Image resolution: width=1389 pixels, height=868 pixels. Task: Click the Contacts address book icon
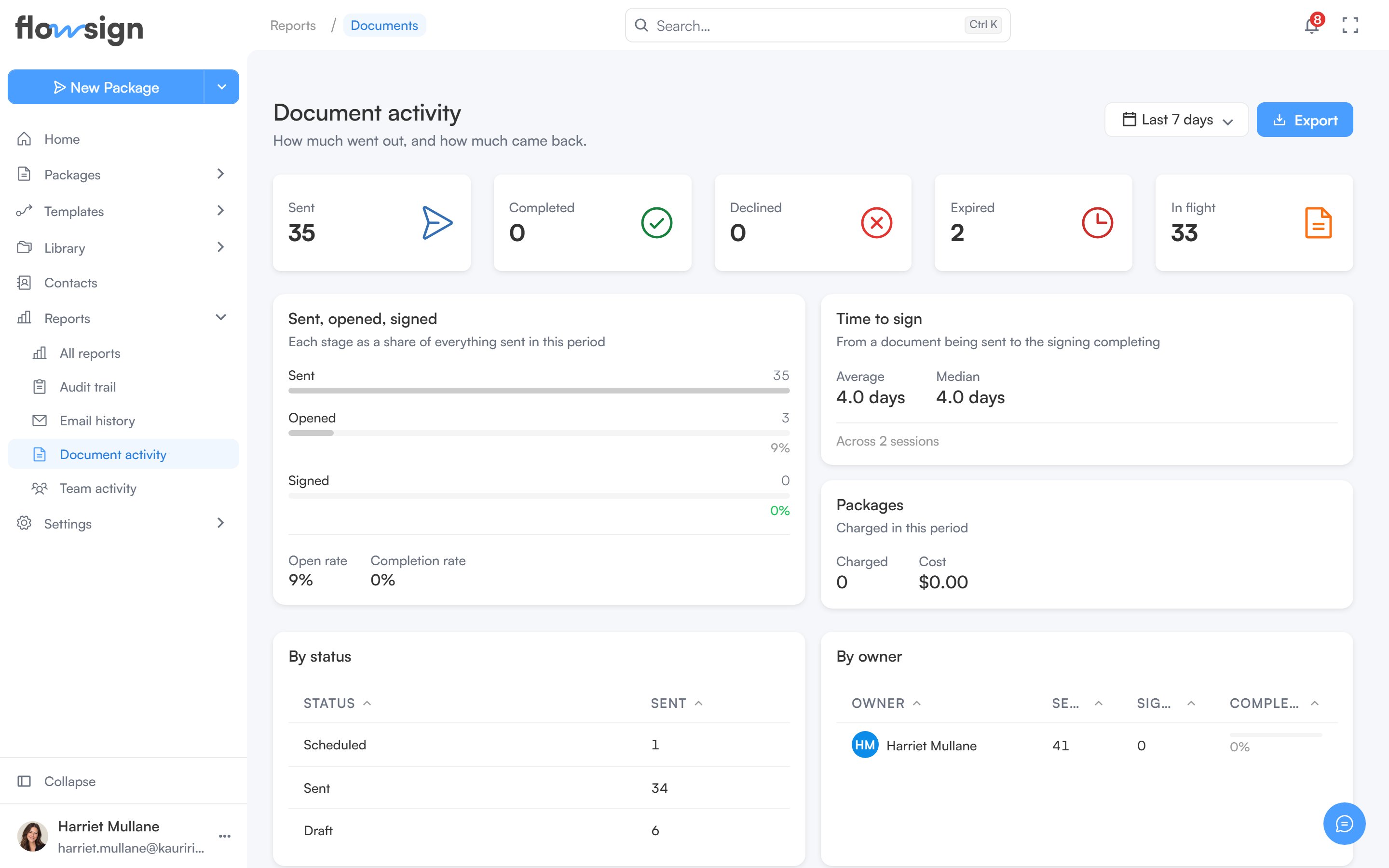[x=24, y=283]
